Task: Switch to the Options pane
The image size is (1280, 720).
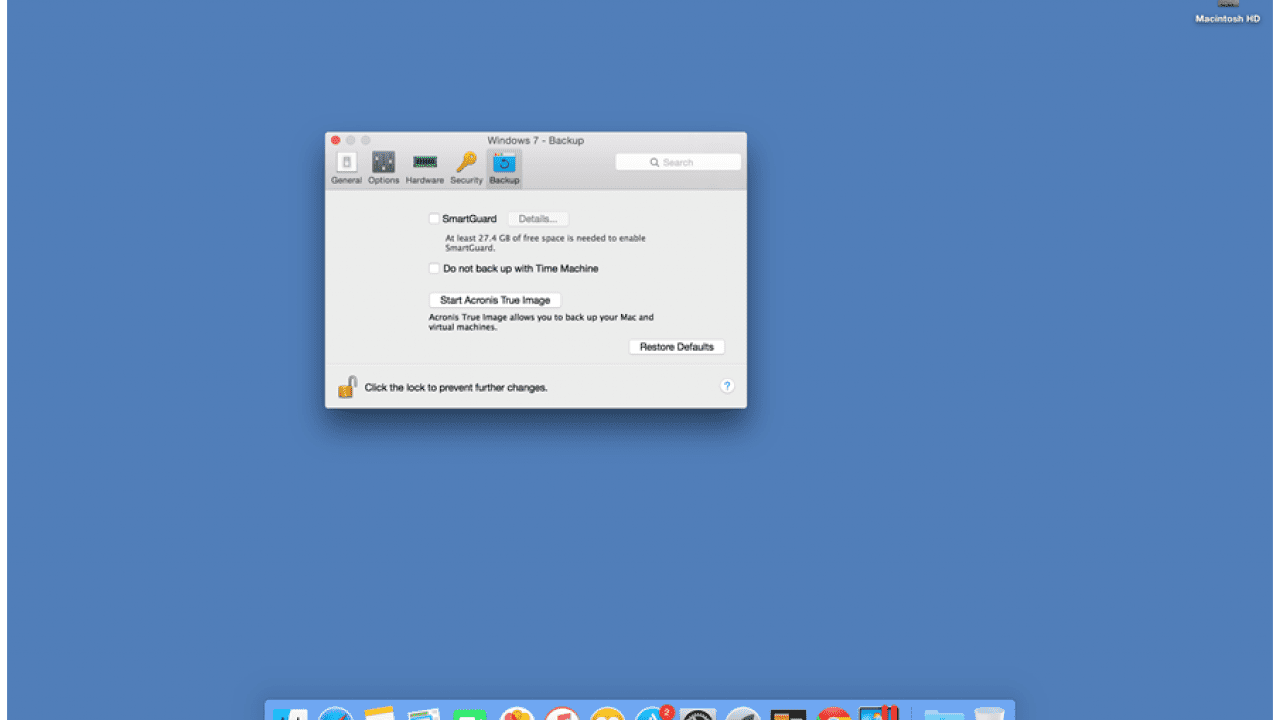Action: point(383,168)
